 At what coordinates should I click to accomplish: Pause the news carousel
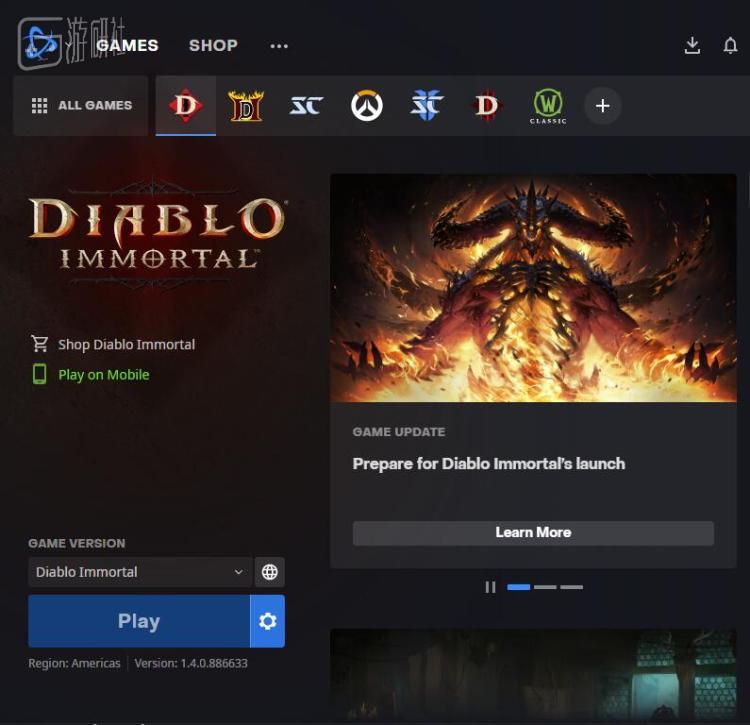click(x=490, y=587)
